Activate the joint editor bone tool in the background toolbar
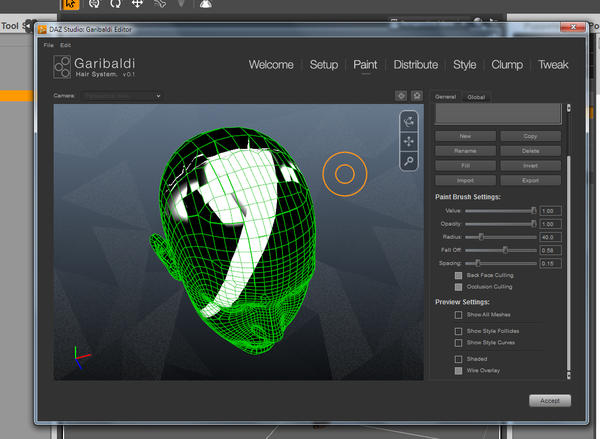 [160, 4]
